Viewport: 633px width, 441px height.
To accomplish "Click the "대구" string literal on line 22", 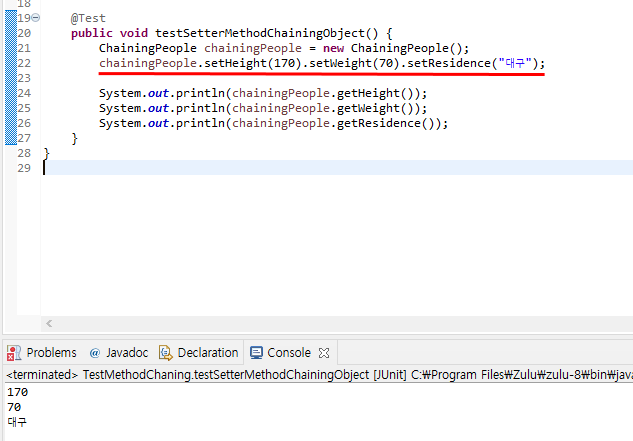I will pos(515,63).
